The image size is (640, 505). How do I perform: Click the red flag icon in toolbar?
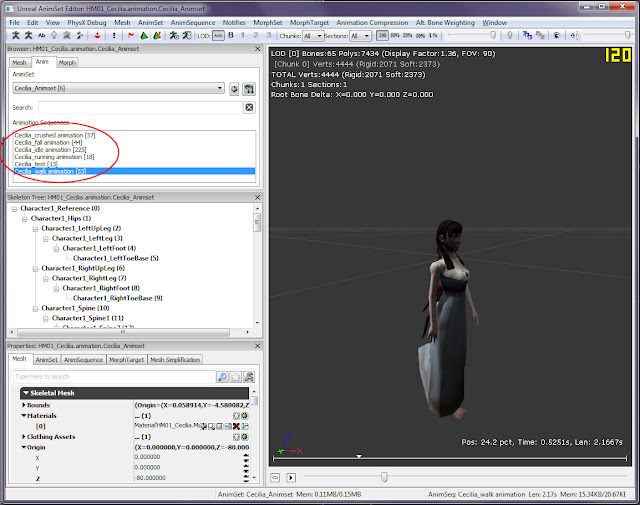click(x=131, y=36)
